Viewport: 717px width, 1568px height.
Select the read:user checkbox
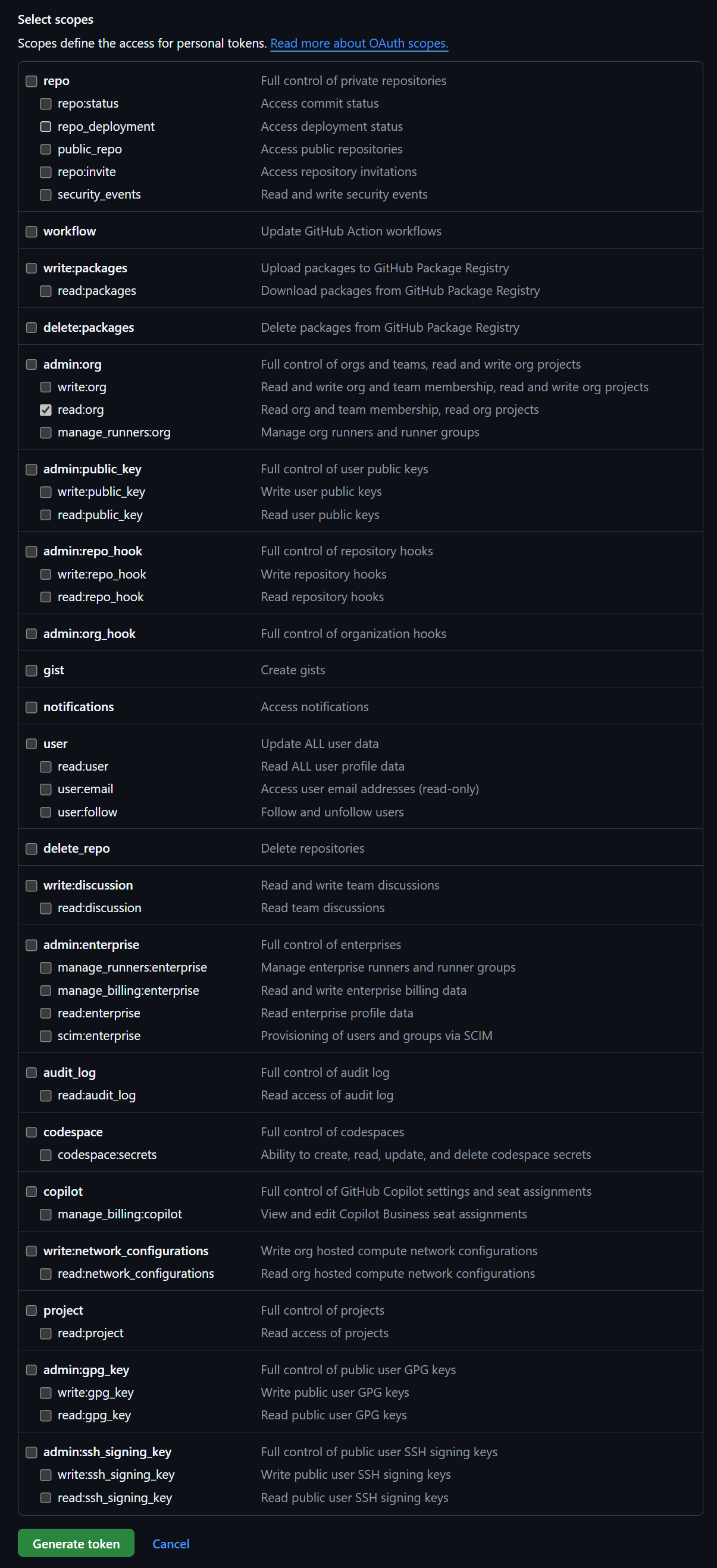point(46,766)
